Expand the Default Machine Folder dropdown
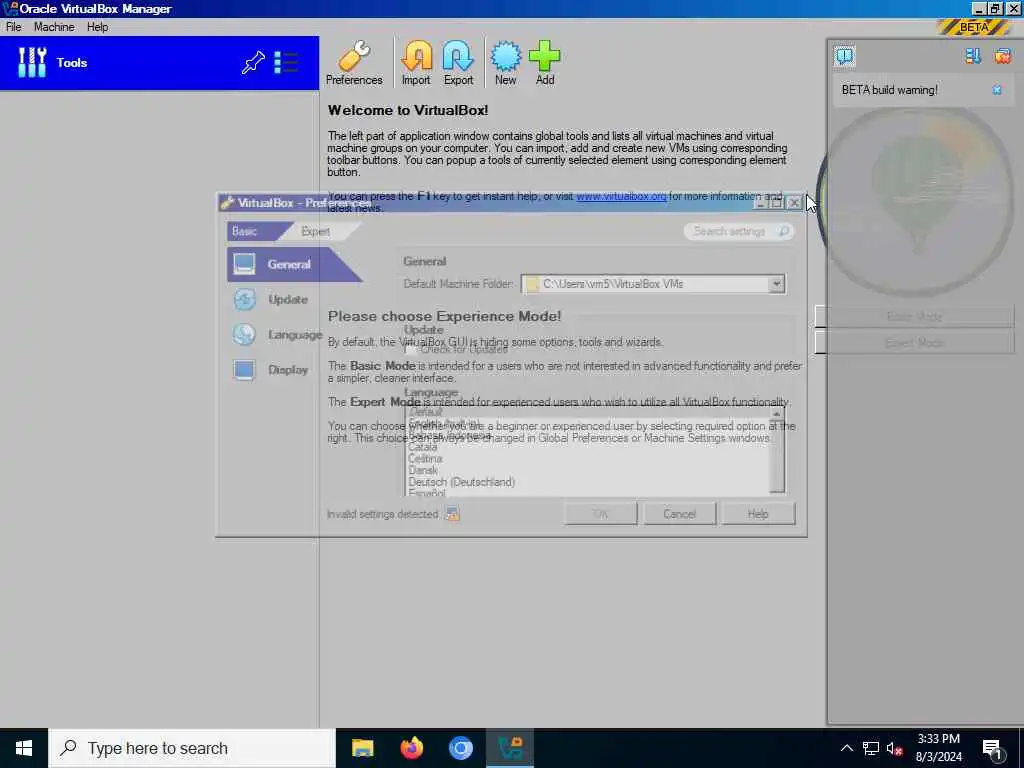 [x=776, y=284]
